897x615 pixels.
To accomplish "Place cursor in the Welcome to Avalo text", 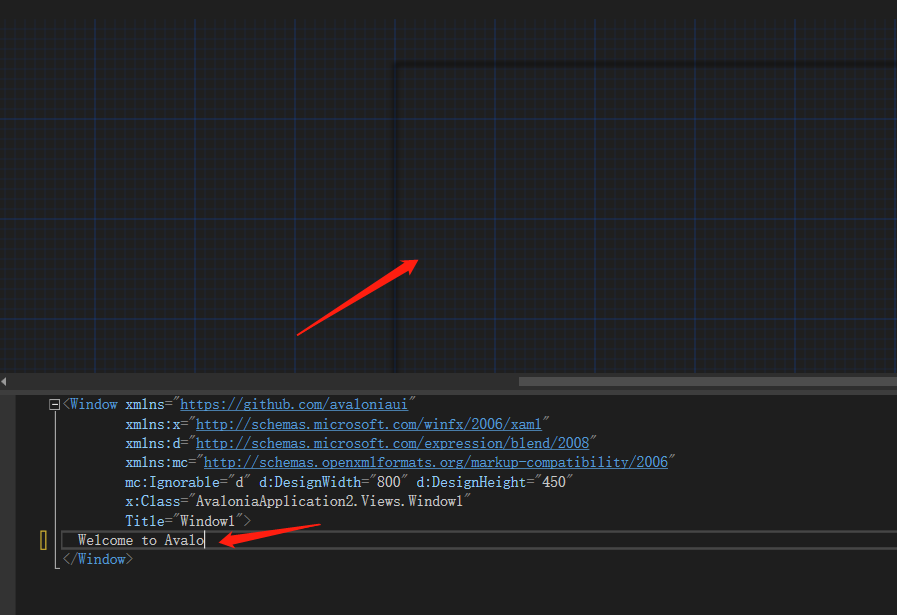I will 140,540.
